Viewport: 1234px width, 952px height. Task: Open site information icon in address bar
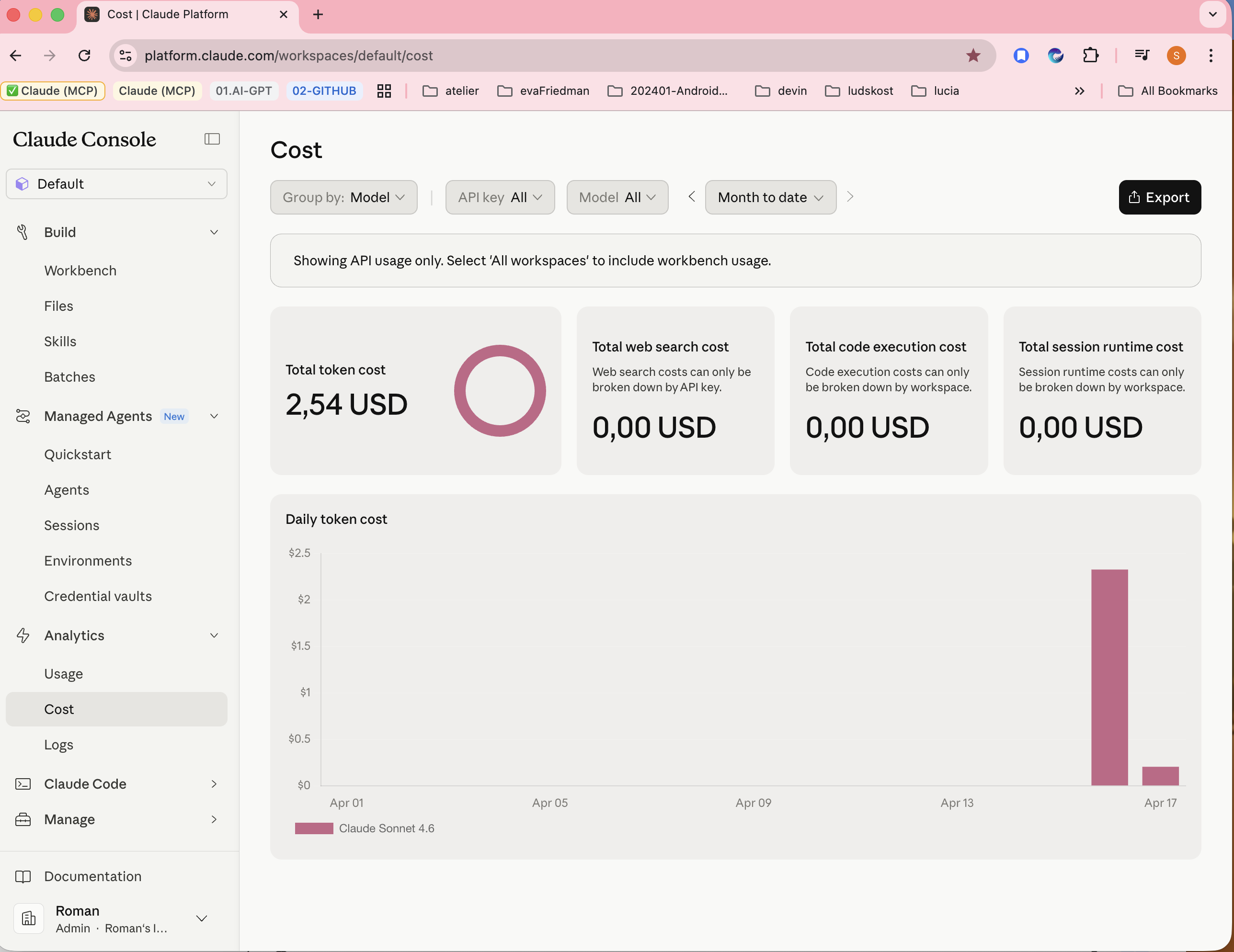coord(126,56)
